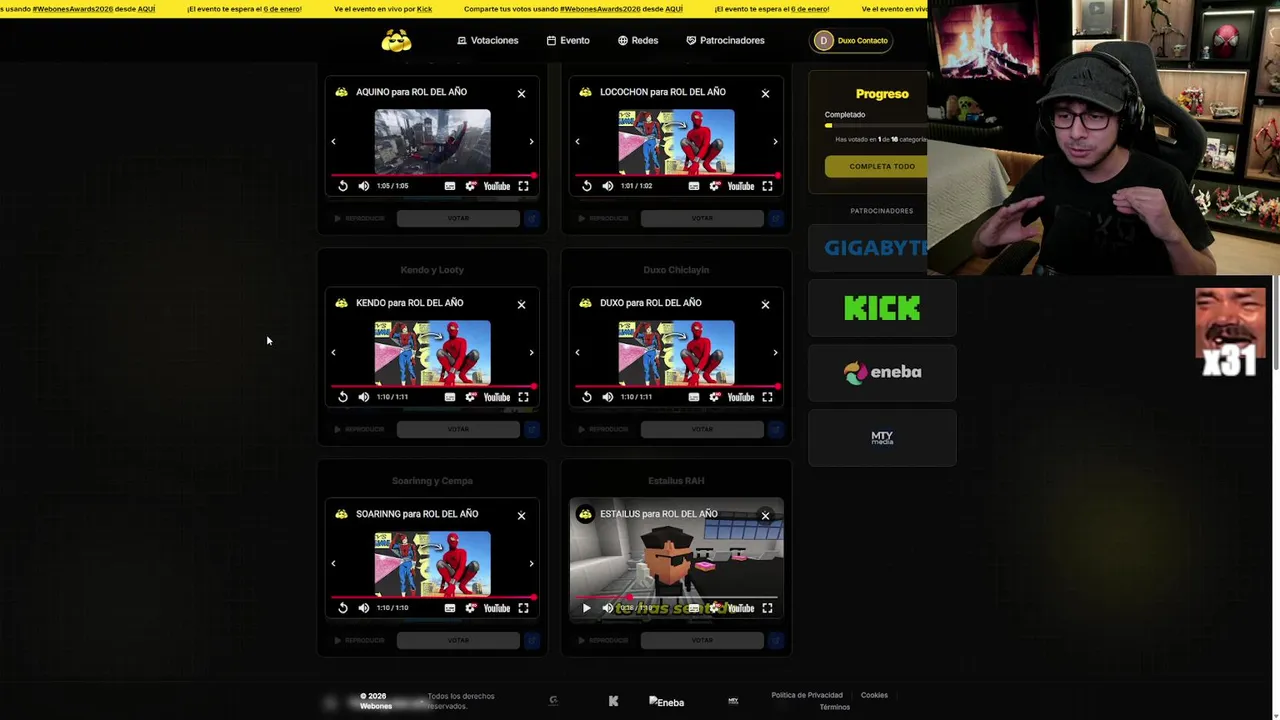Go to the next clip in LOCOCHON player
The width and height of the screenshot is (1280, 720).
coord(775,141)
